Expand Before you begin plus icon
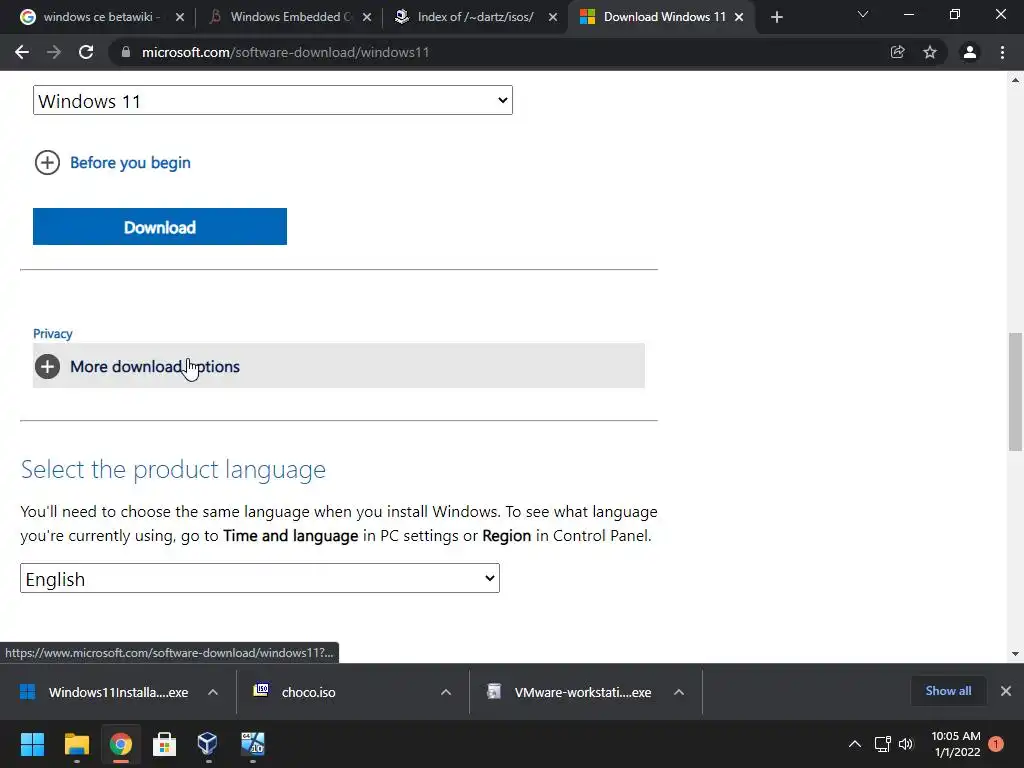 point(47,163)
